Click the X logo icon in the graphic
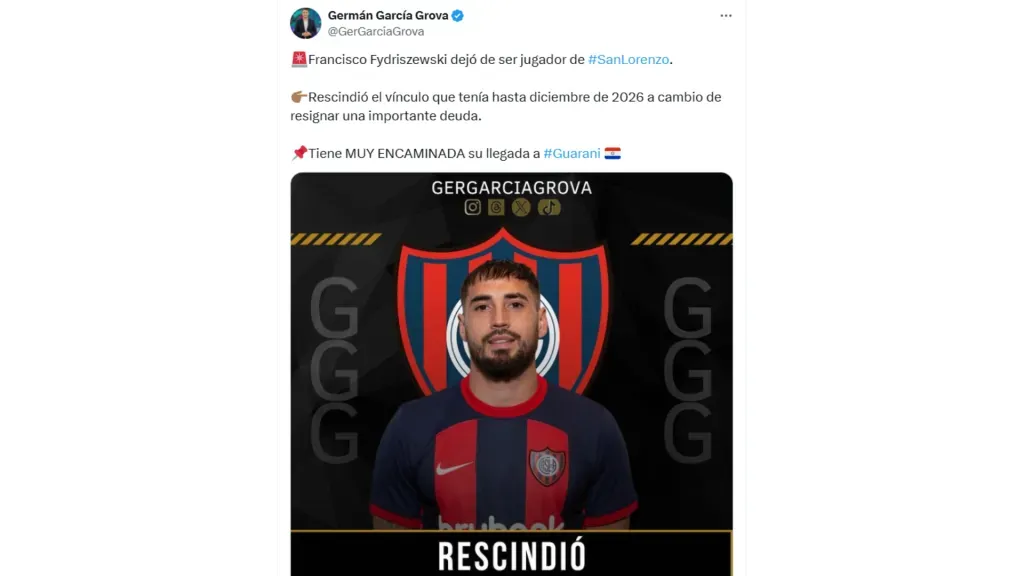1024x576 pixels. click(521, 208)
